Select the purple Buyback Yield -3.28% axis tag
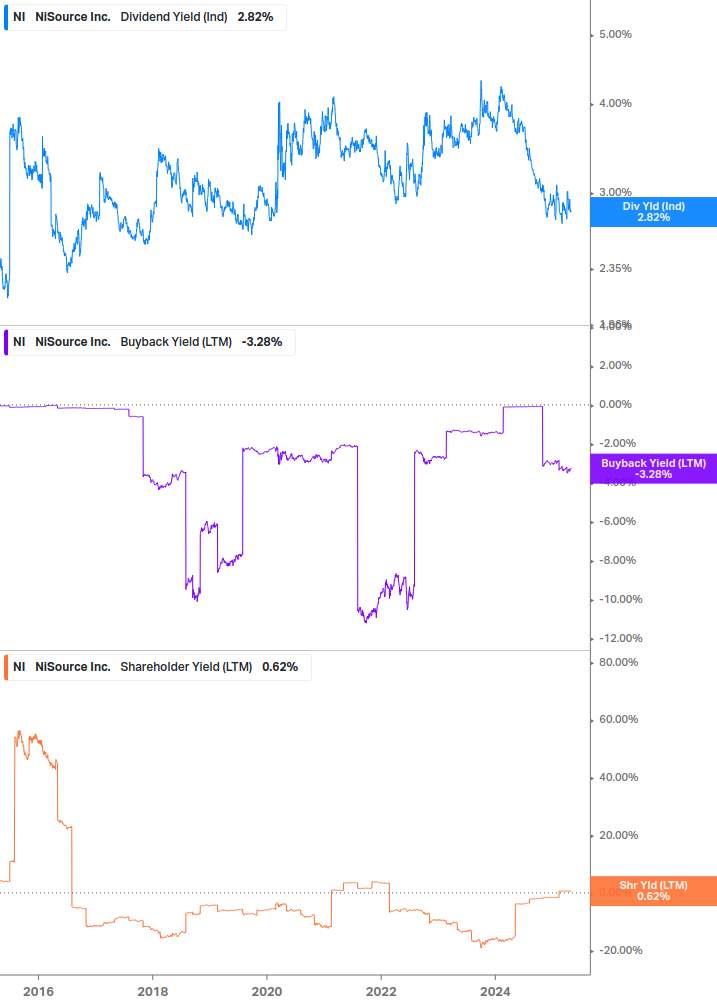The height and width of the screenshot is (1005, 717). coord(653,469)
